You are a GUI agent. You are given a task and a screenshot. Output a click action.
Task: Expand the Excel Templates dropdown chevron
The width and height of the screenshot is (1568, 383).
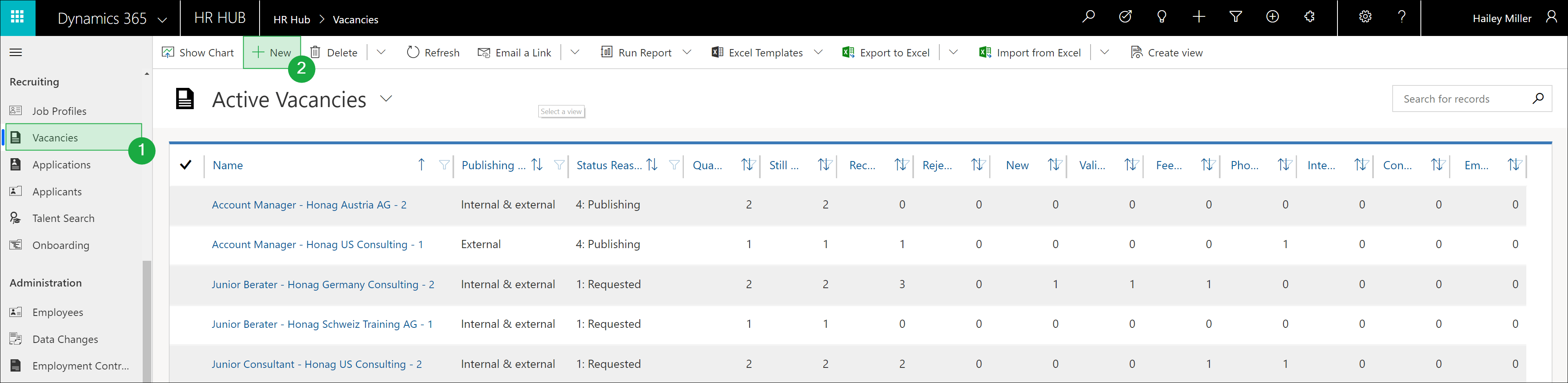[819, 52]
